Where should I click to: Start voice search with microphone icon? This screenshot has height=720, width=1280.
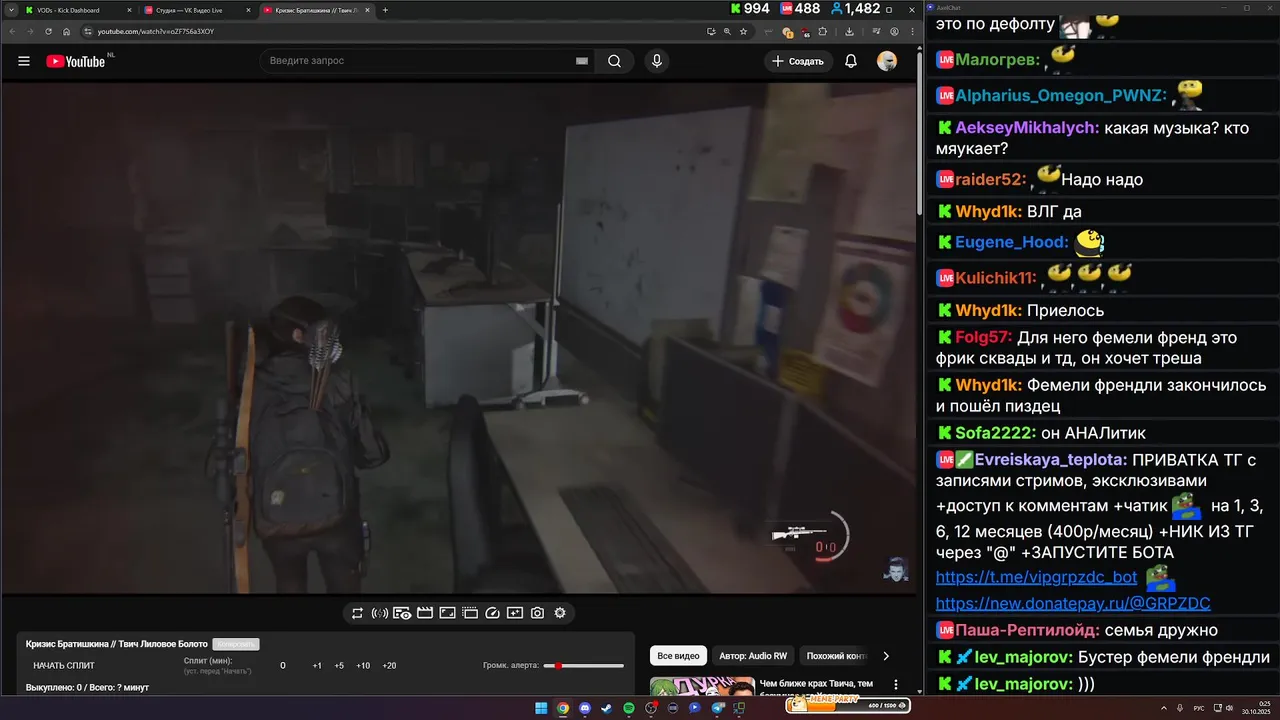[657, 61]
